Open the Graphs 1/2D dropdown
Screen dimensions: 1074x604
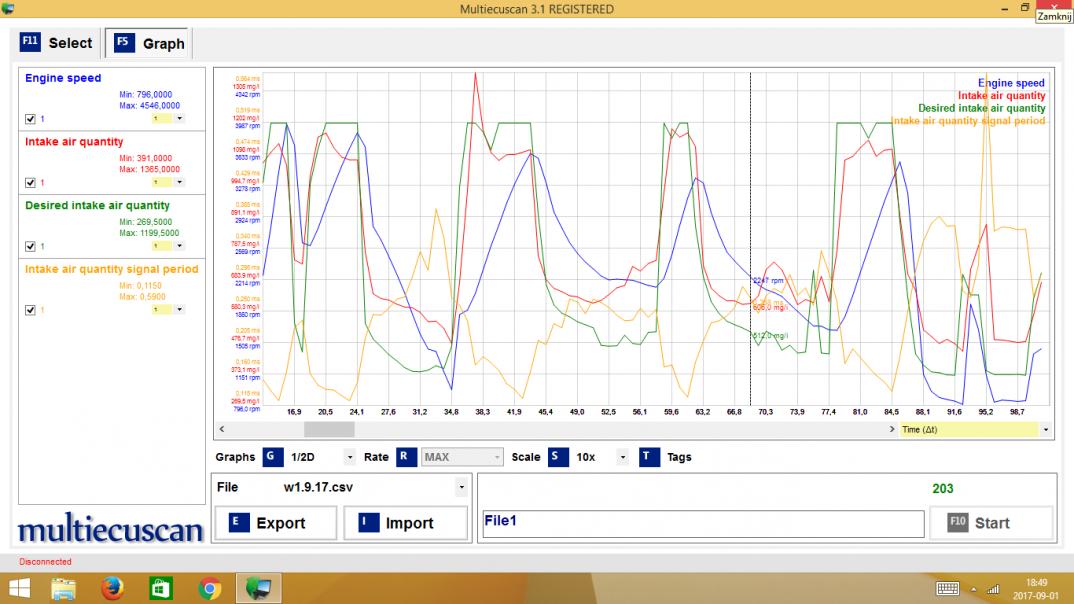pyautogui.click(x=349, y=457)
